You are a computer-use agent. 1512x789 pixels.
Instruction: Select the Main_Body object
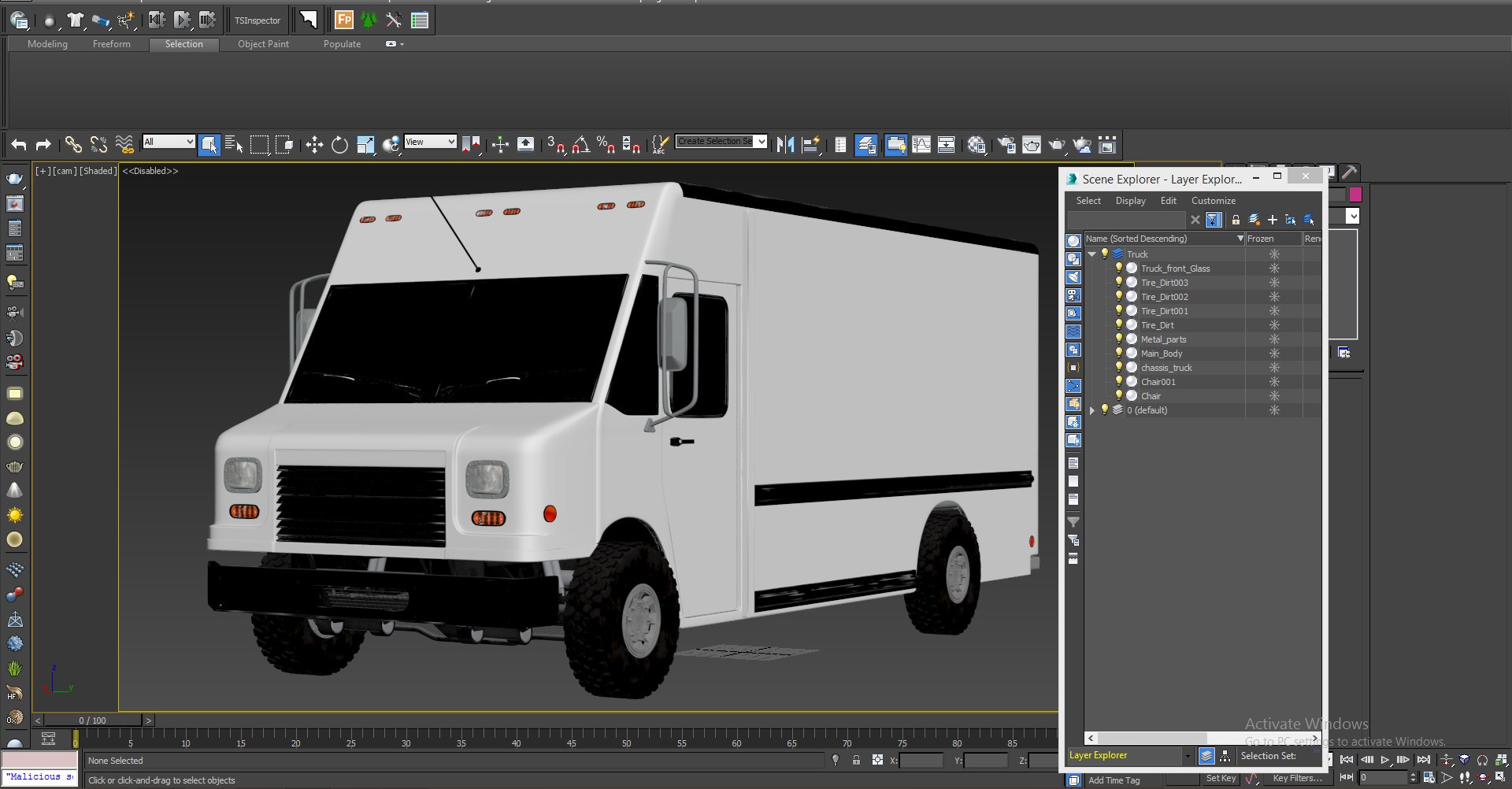click(1162, 354)
